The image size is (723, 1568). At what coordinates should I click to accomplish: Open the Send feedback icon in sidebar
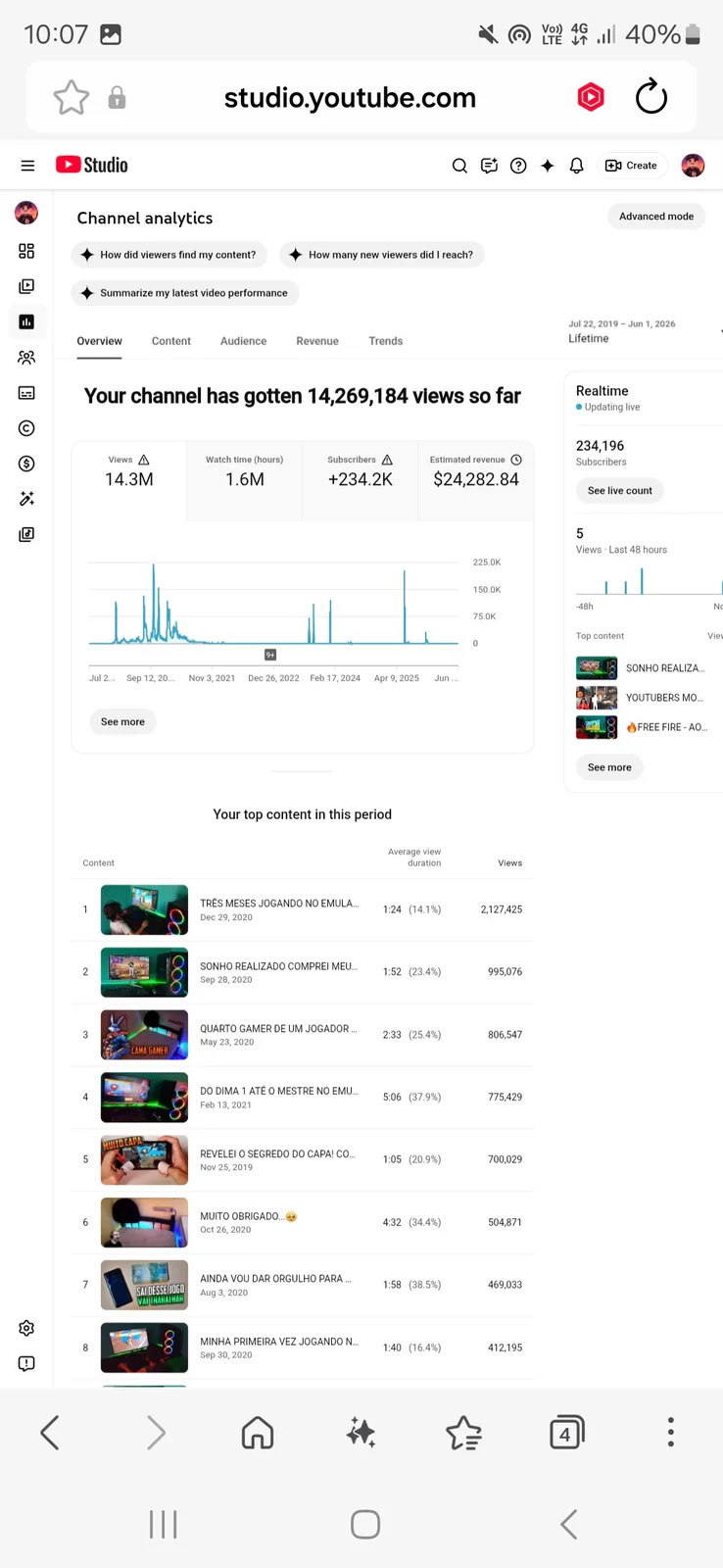[26, 1363]
